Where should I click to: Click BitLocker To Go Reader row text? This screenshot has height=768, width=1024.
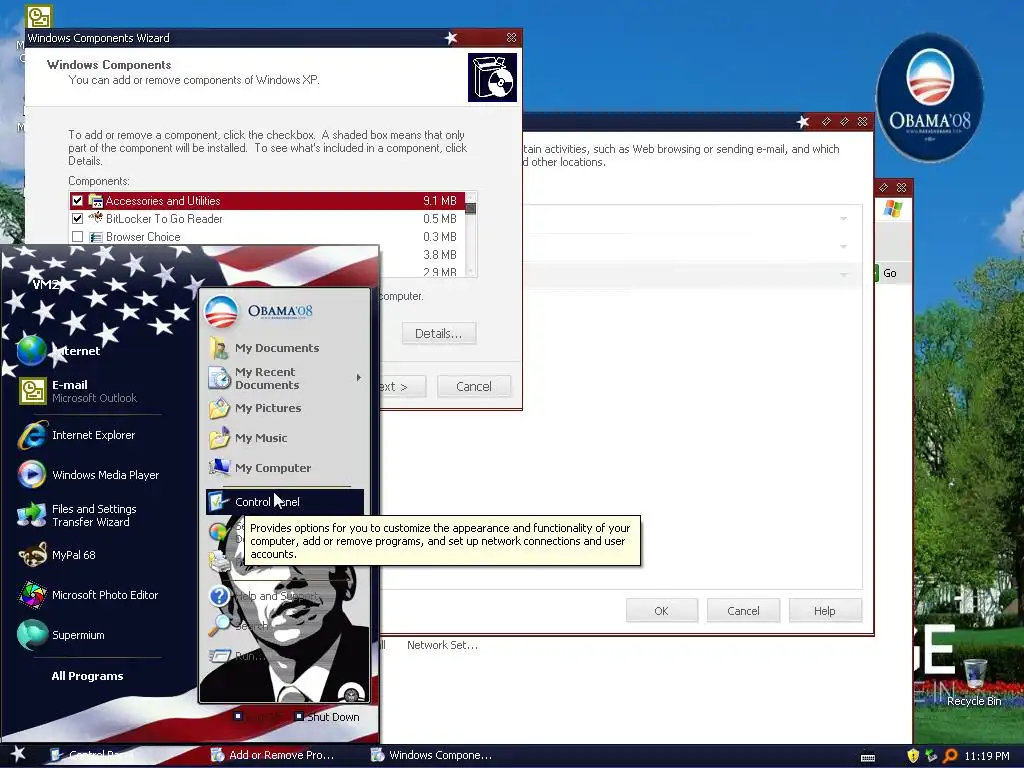click(164, 219)
